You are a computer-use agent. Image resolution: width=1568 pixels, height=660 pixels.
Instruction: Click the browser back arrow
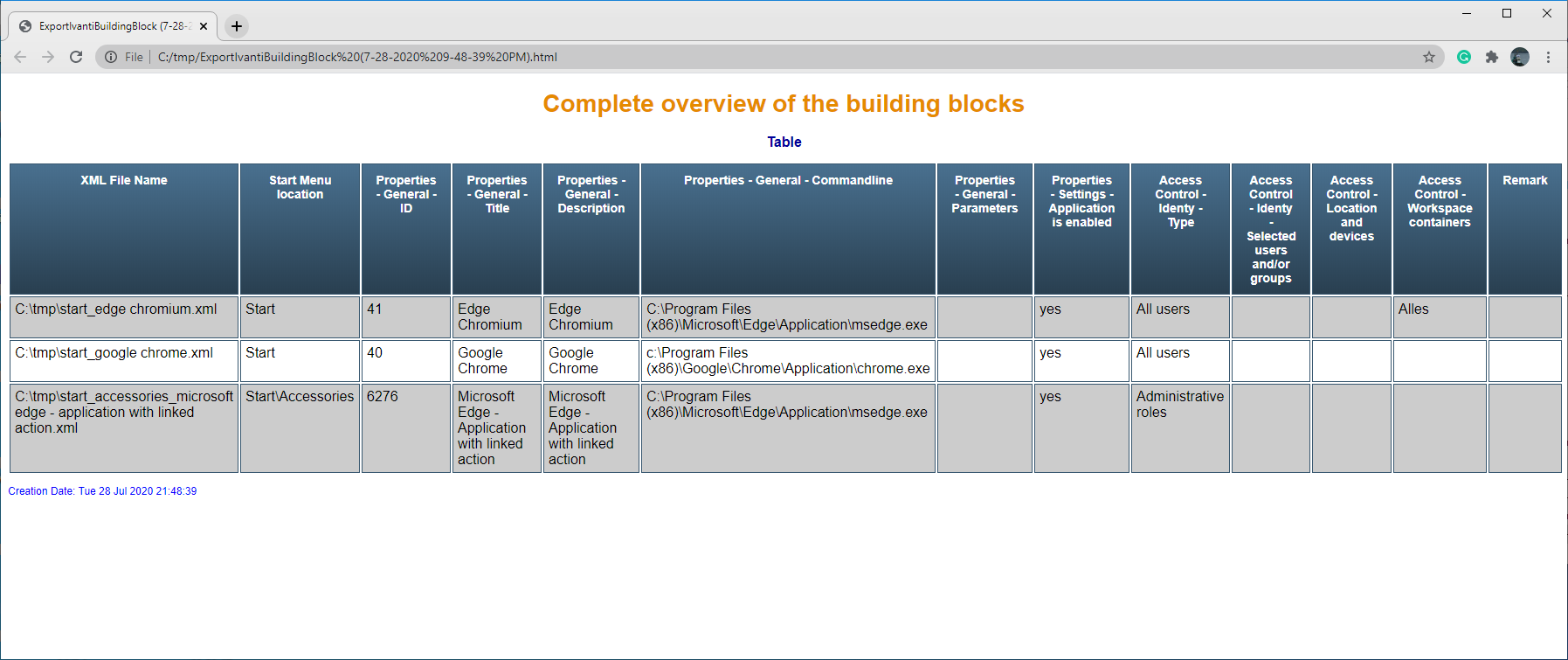[x=20, y=57]
